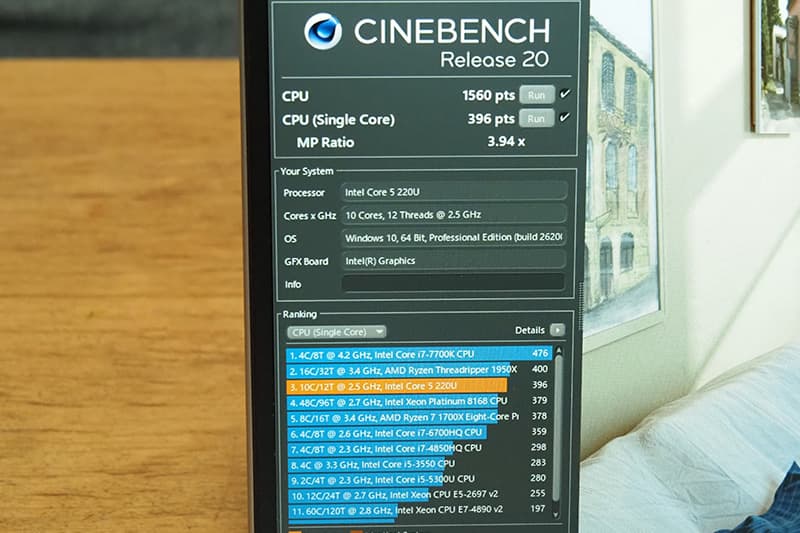The height and width of the screenshot is (533, 800).
Task: Select ranking row Intel Xeon CPU E5-2697 v2
Action: [418, 495]
